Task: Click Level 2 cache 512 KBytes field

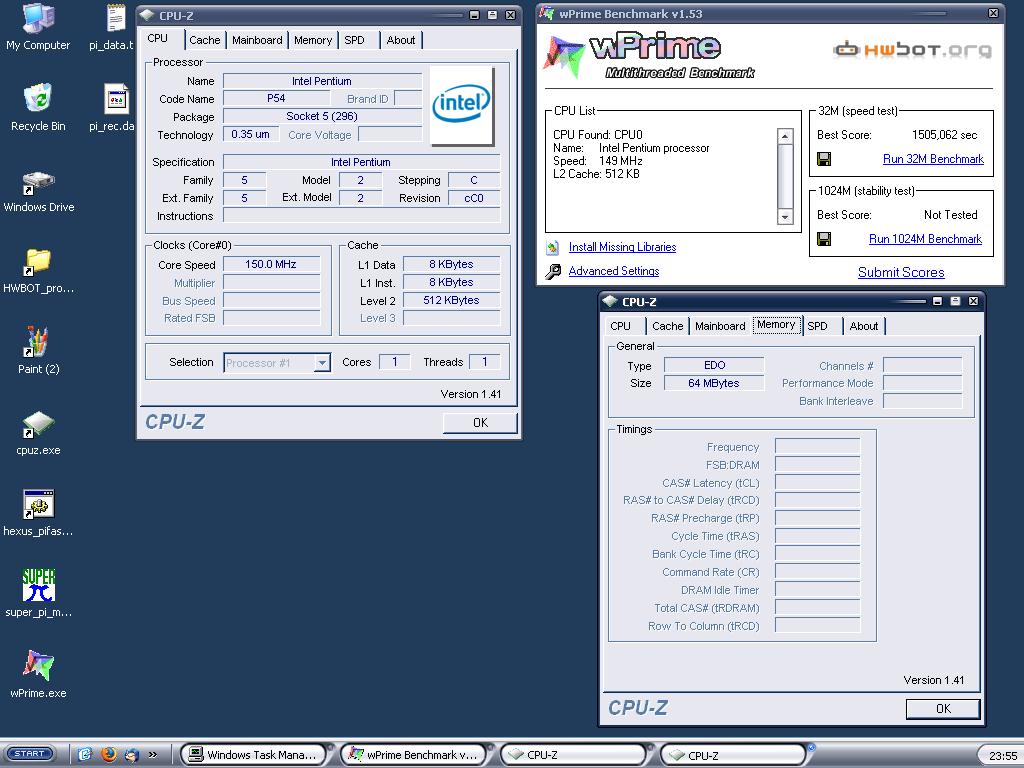Action: click(451, 300)
